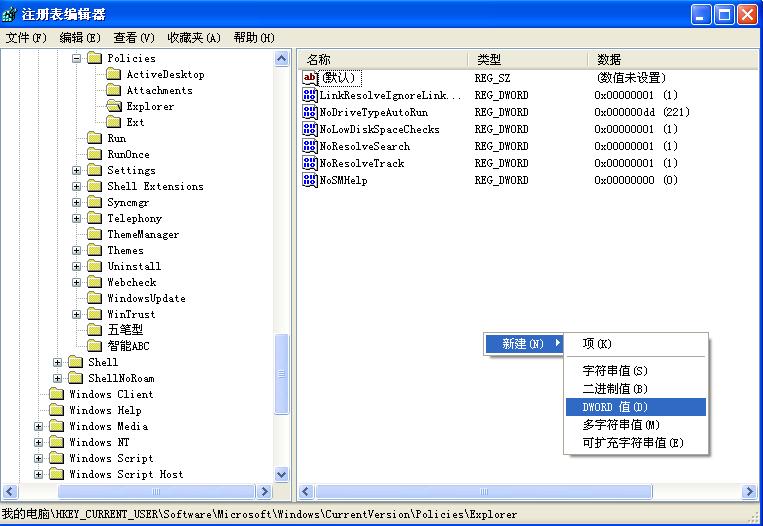Click the ActiveDesktop folder icon

(113, 74)
